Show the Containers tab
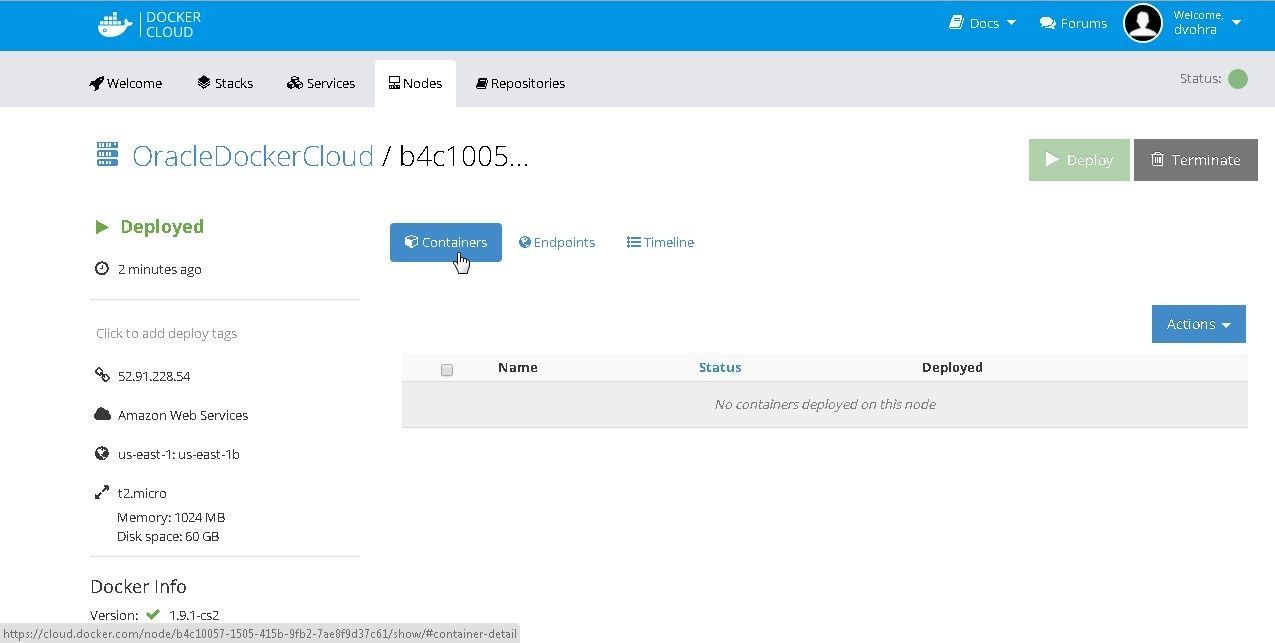1275x643 pixels. (x=446, y=242)
